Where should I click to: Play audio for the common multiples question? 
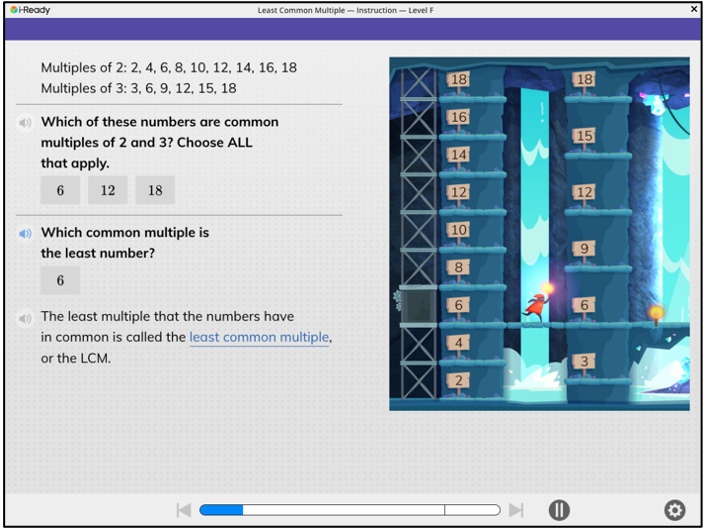(25, 122)
